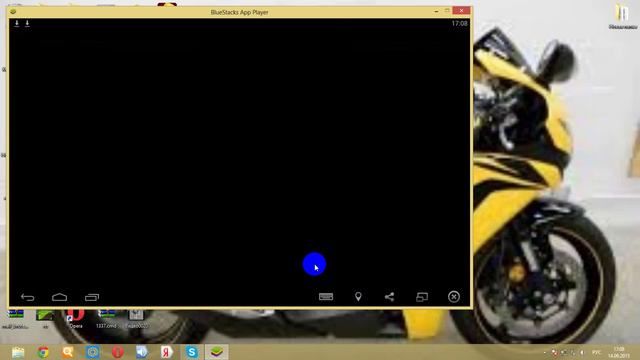640x360 pixels.
Task: Close the BlueStacks App Player window
Action: (462, 11)
